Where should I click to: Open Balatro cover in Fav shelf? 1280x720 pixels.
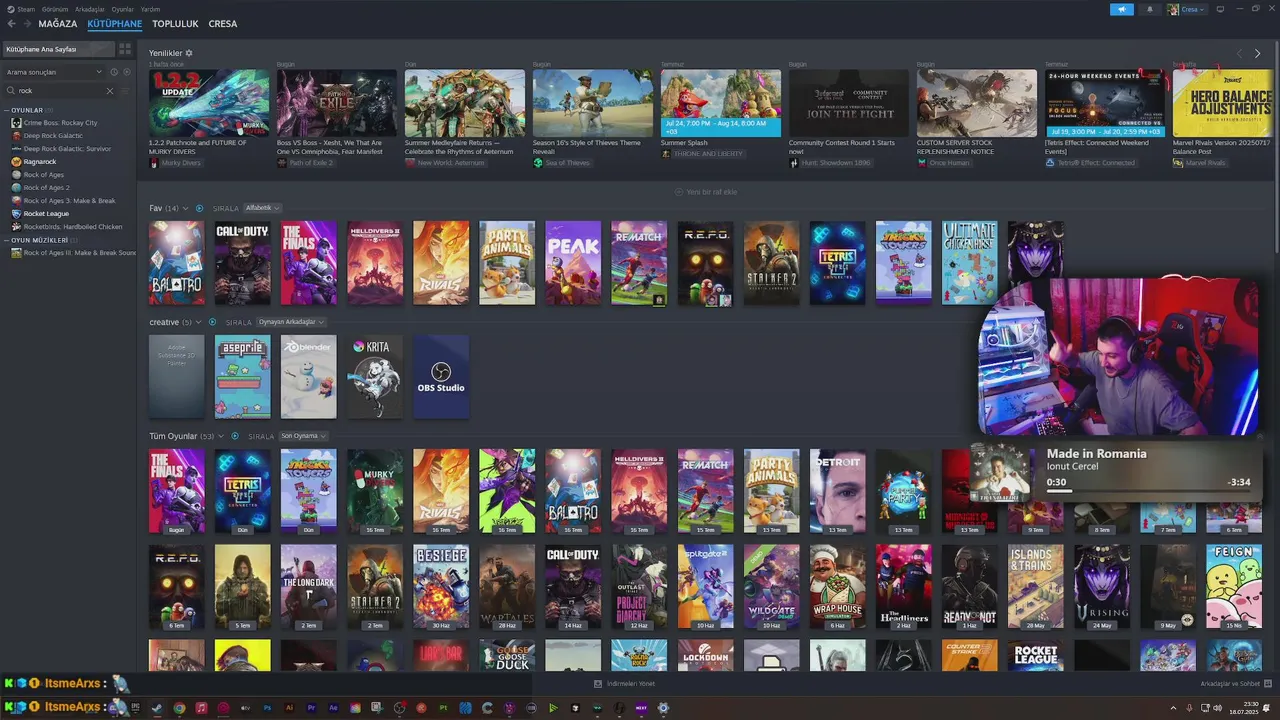pyautogui.click(x=177, y=263)
